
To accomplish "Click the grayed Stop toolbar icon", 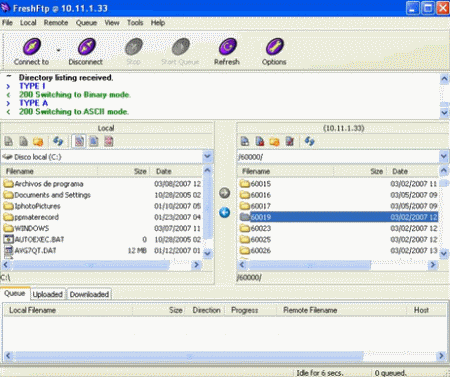I will coord(134,46).
